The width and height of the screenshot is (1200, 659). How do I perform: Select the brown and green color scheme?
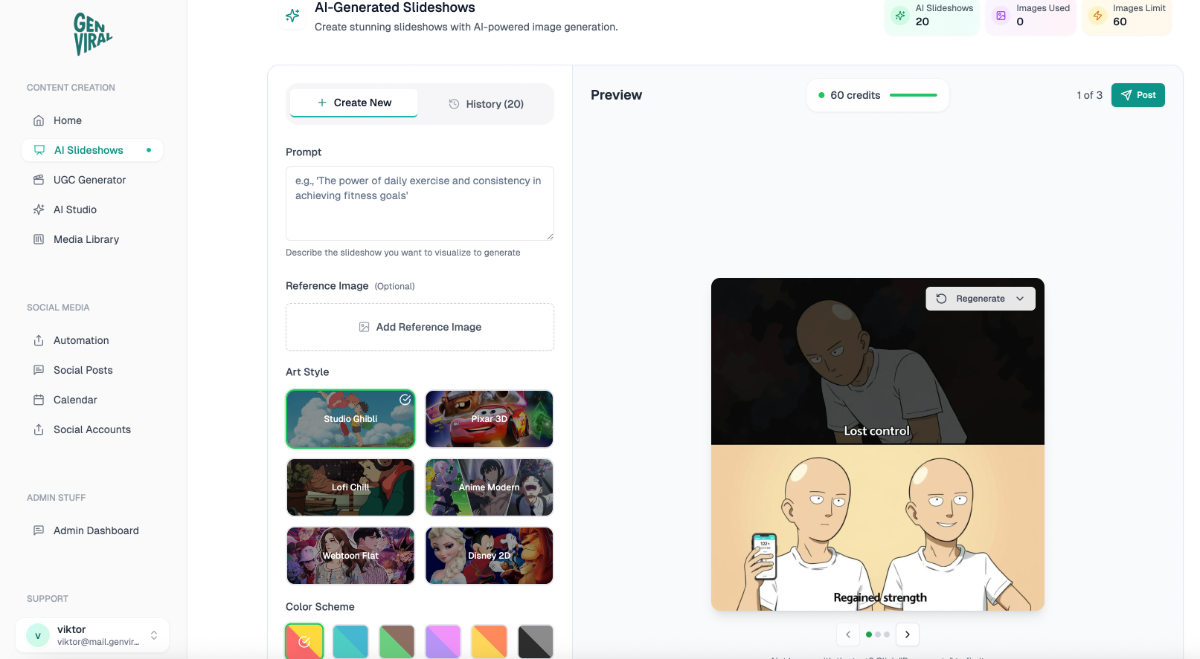(397, 642)
